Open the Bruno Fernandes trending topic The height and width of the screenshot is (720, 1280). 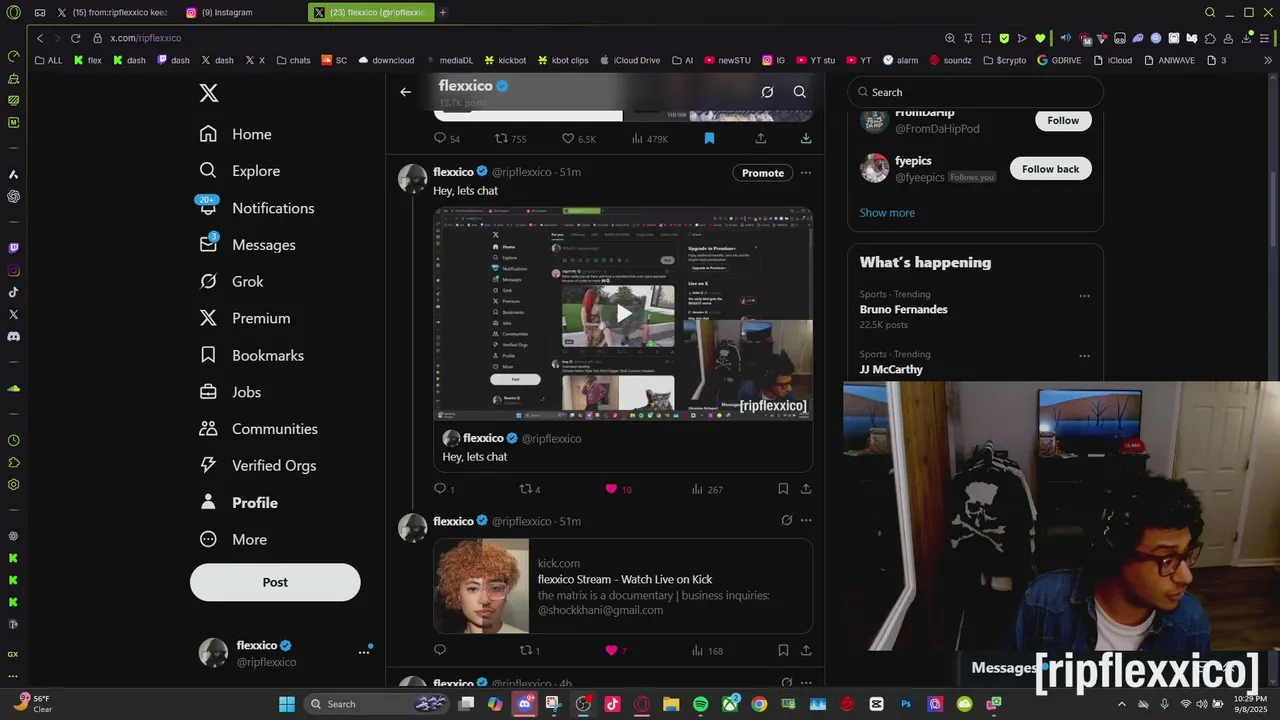click(x=904, y=310)
